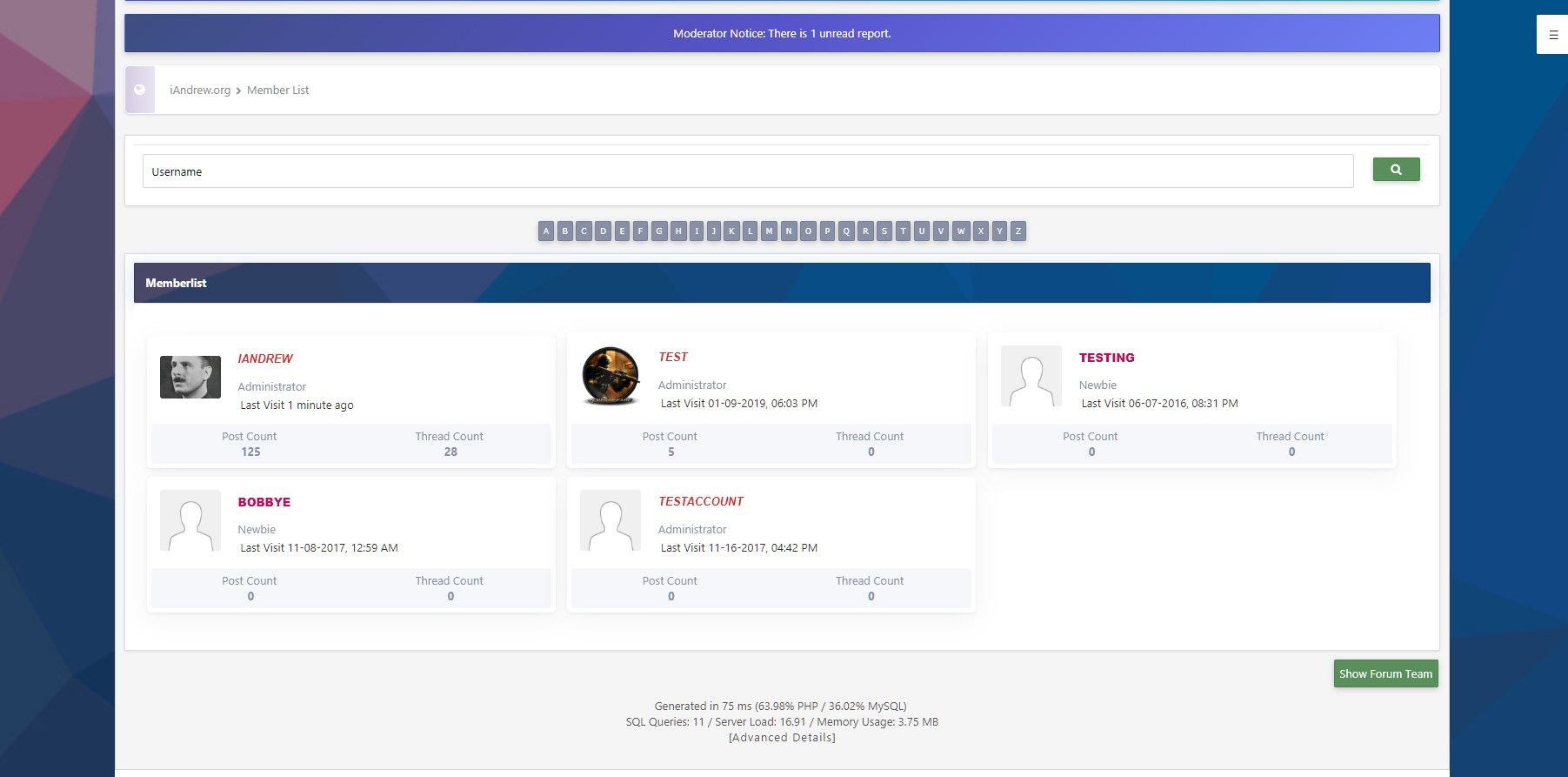Click IANDREW's thread count 28
The image size is (1568, 777).
tap(450, 452)
